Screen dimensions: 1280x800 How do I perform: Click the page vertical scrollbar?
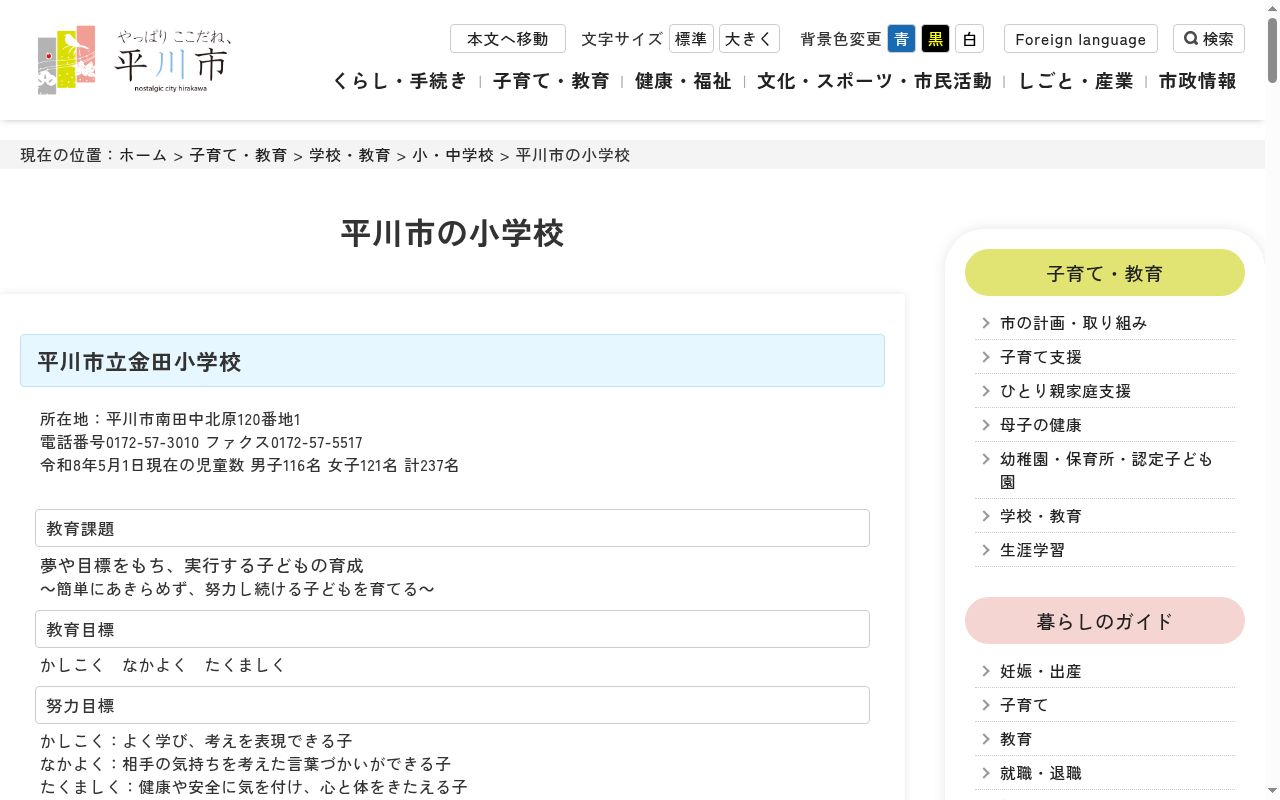(x=1272, y=50)
